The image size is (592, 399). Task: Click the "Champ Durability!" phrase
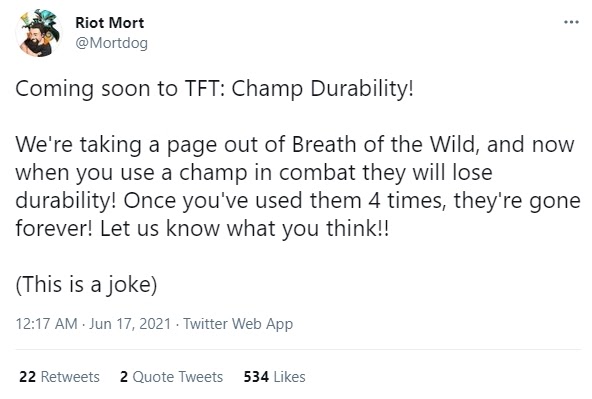click(x=322, y=89)
